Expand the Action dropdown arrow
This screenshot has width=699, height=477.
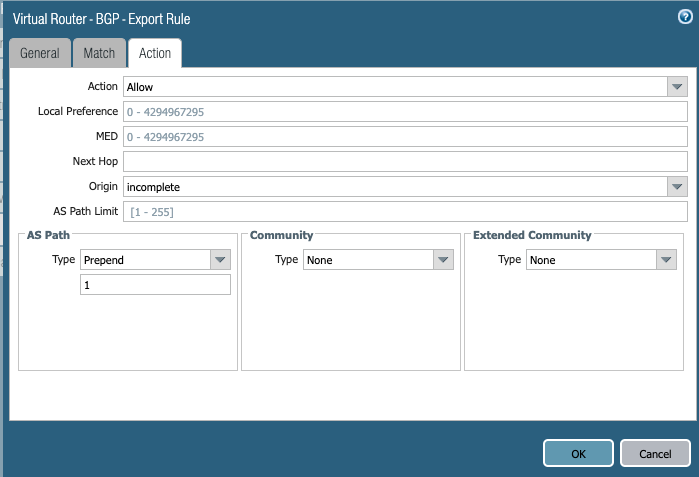[x=677, y=87]
